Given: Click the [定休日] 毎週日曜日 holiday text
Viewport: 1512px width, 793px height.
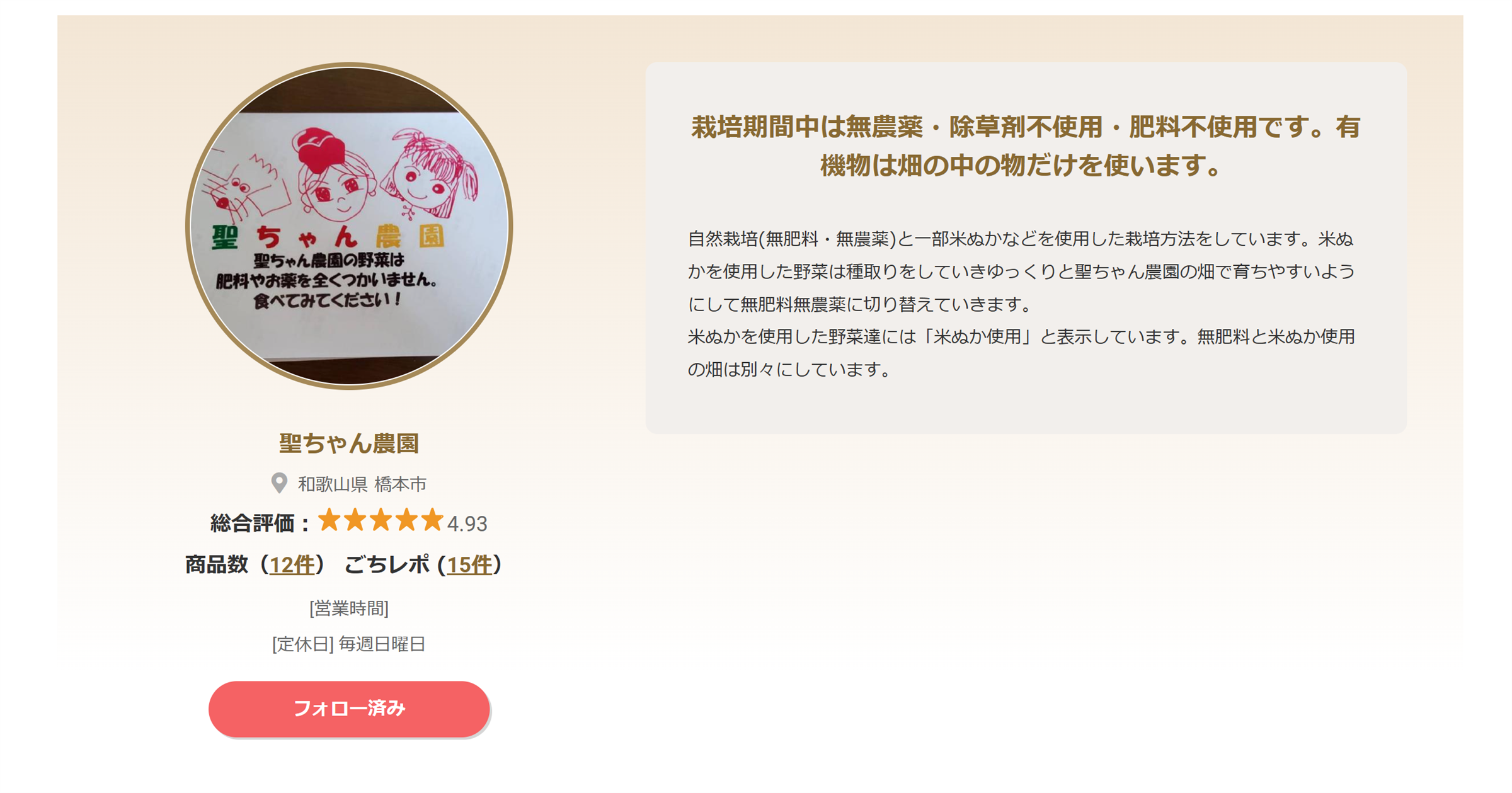Looking at the screenshot, I should click(349, 644).
